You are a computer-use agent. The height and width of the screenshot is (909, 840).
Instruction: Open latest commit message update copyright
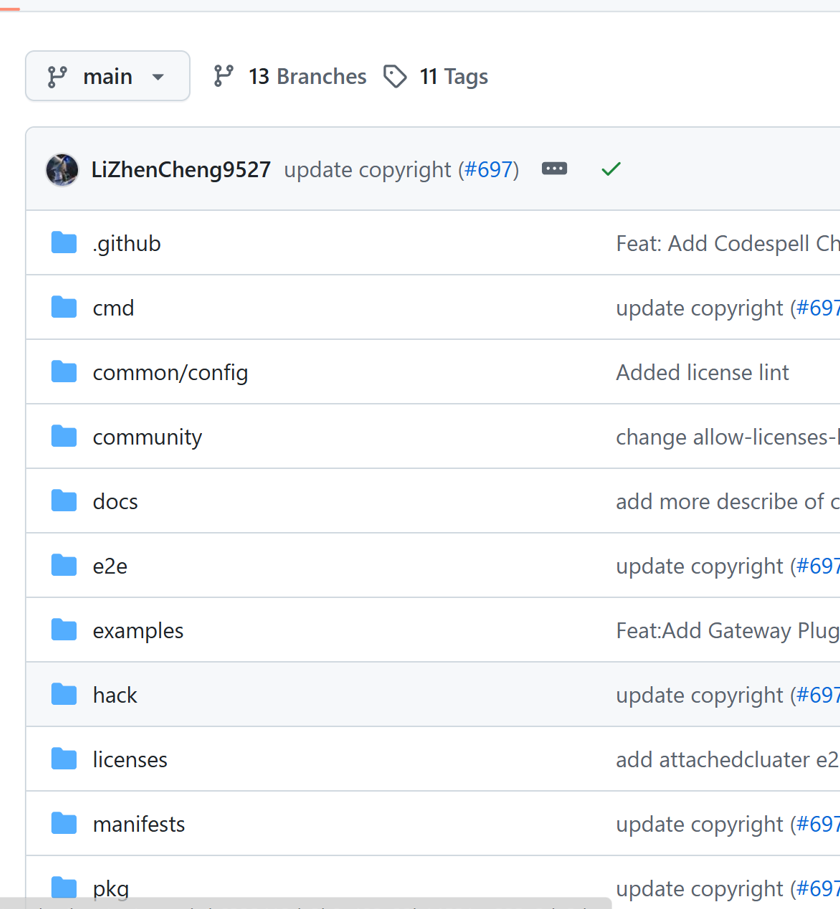(x=368, y=170)
